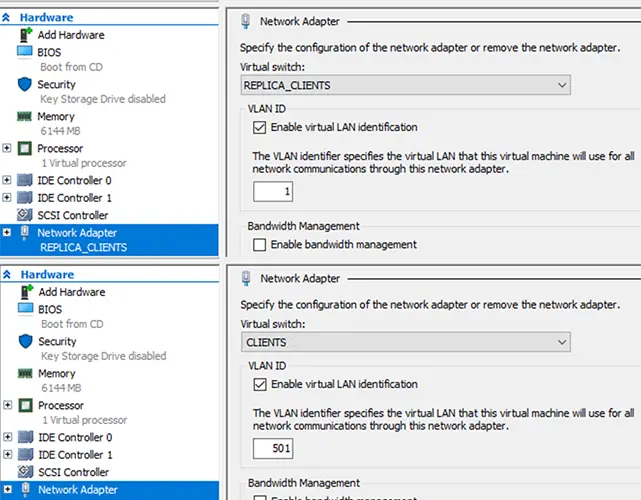Viewport: 641px width, 500px height.
Task: Expand the IDE Controller 0 node in upper list
Action: point(8,181)
